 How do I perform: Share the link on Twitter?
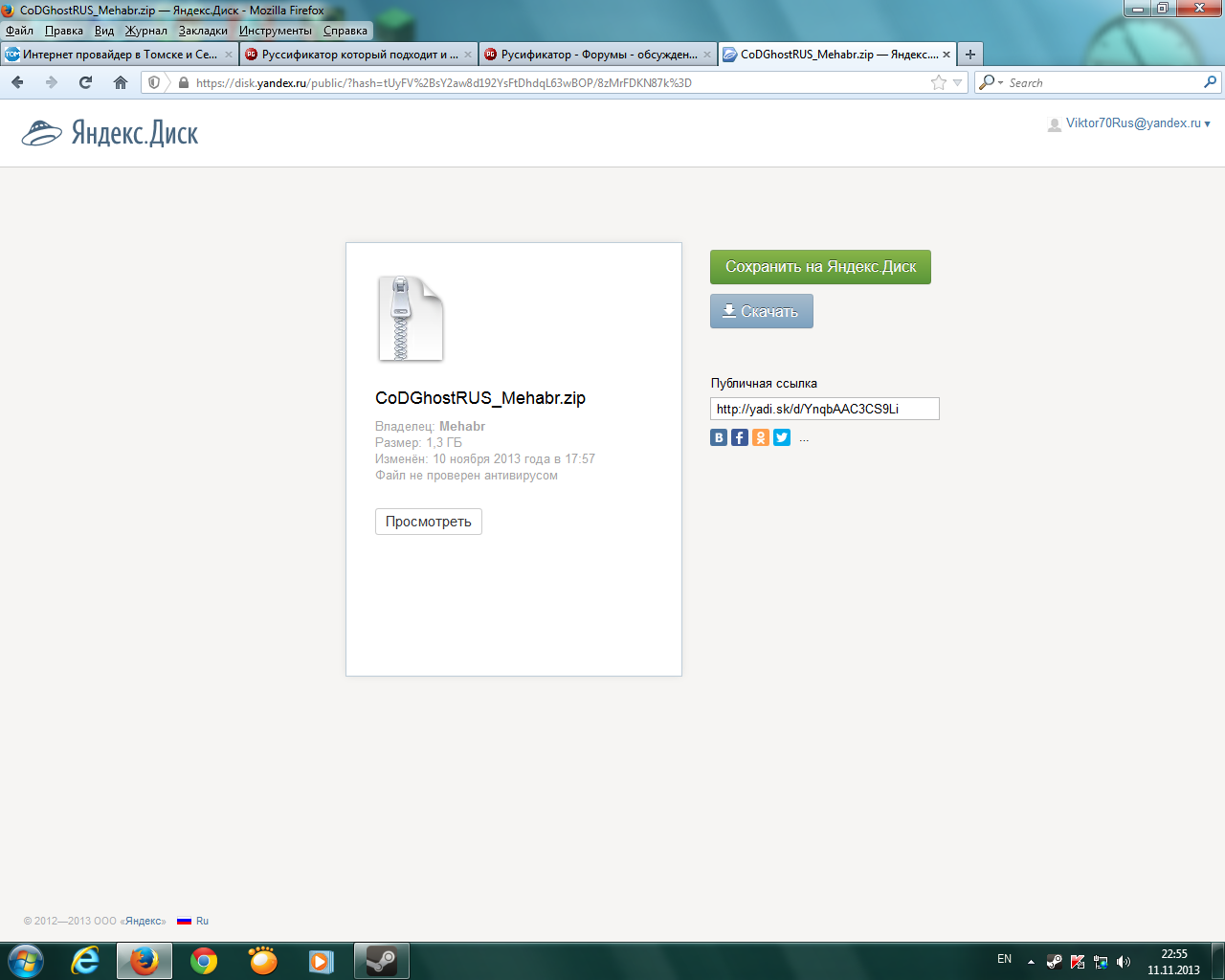click(x=782, y=437)
